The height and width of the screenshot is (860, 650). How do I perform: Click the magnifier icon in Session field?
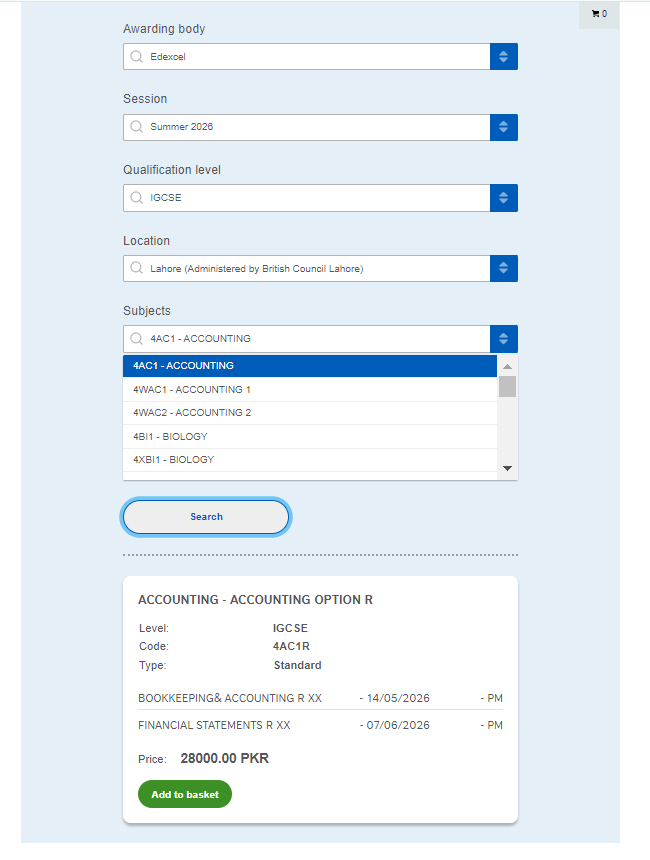(137, 127)
